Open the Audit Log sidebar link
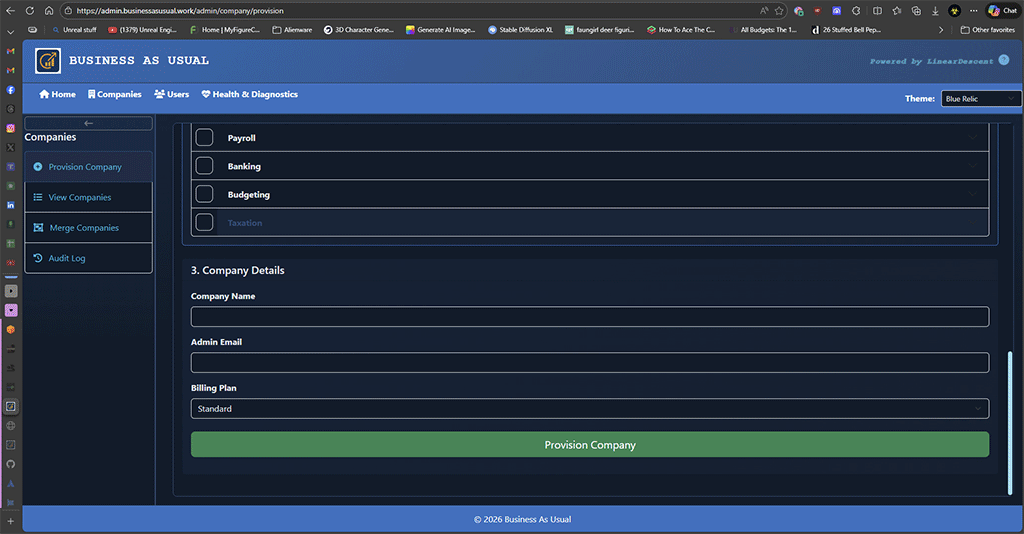Viewport: 1024px width, 534px height. click(67, 258)
